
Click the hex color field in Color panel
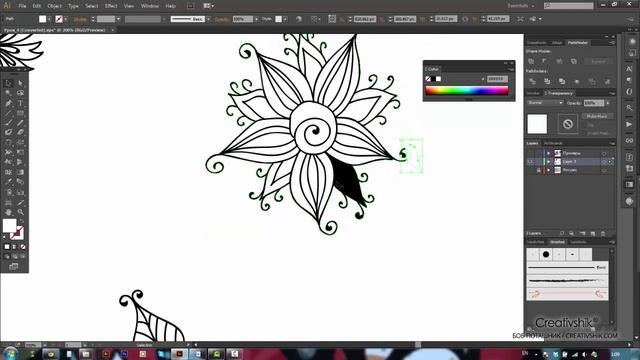click(x=497, y=79)
